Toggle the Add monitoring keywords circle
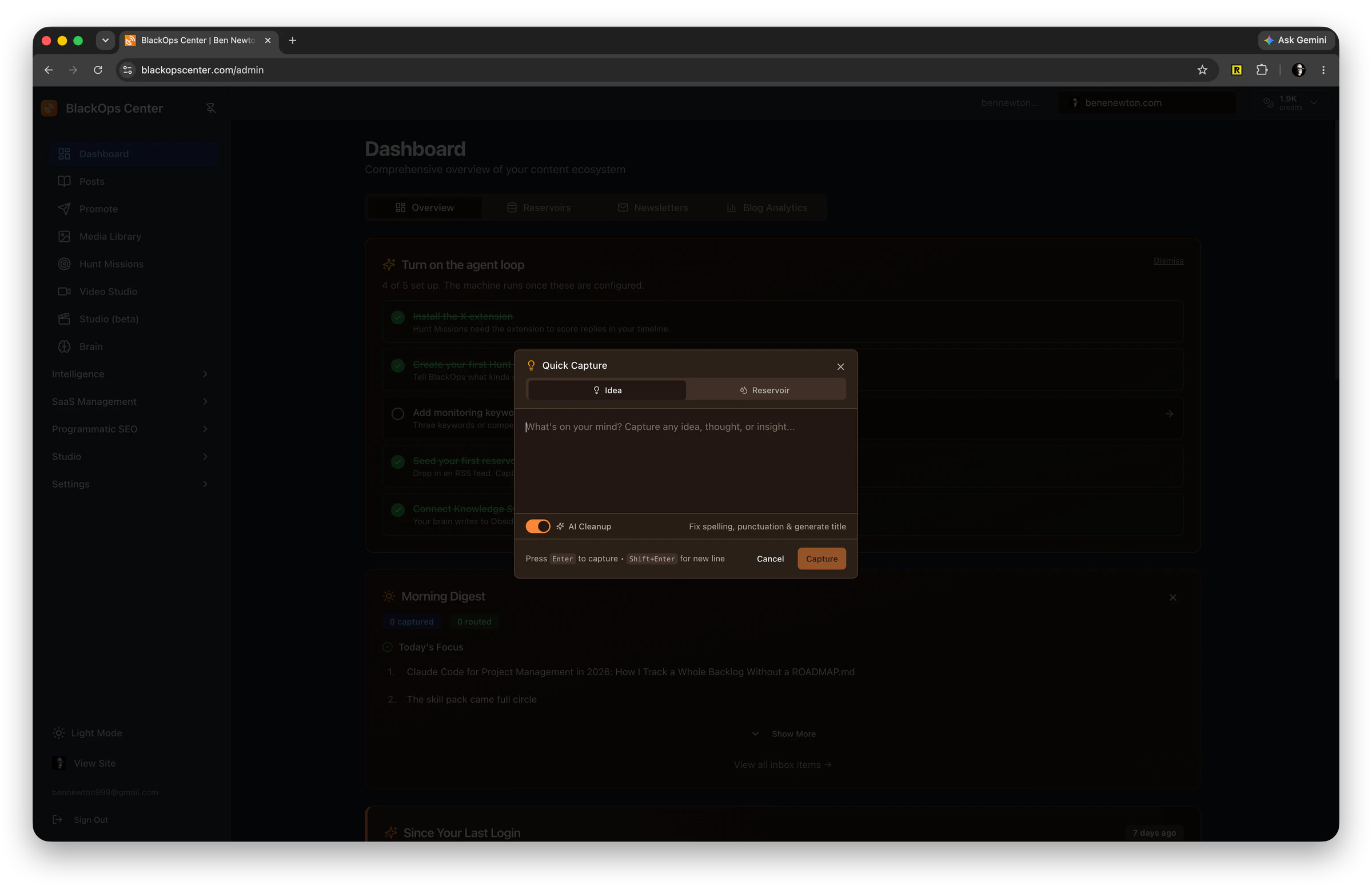Screen dimensions: 1372x893 tap(398, 414)
